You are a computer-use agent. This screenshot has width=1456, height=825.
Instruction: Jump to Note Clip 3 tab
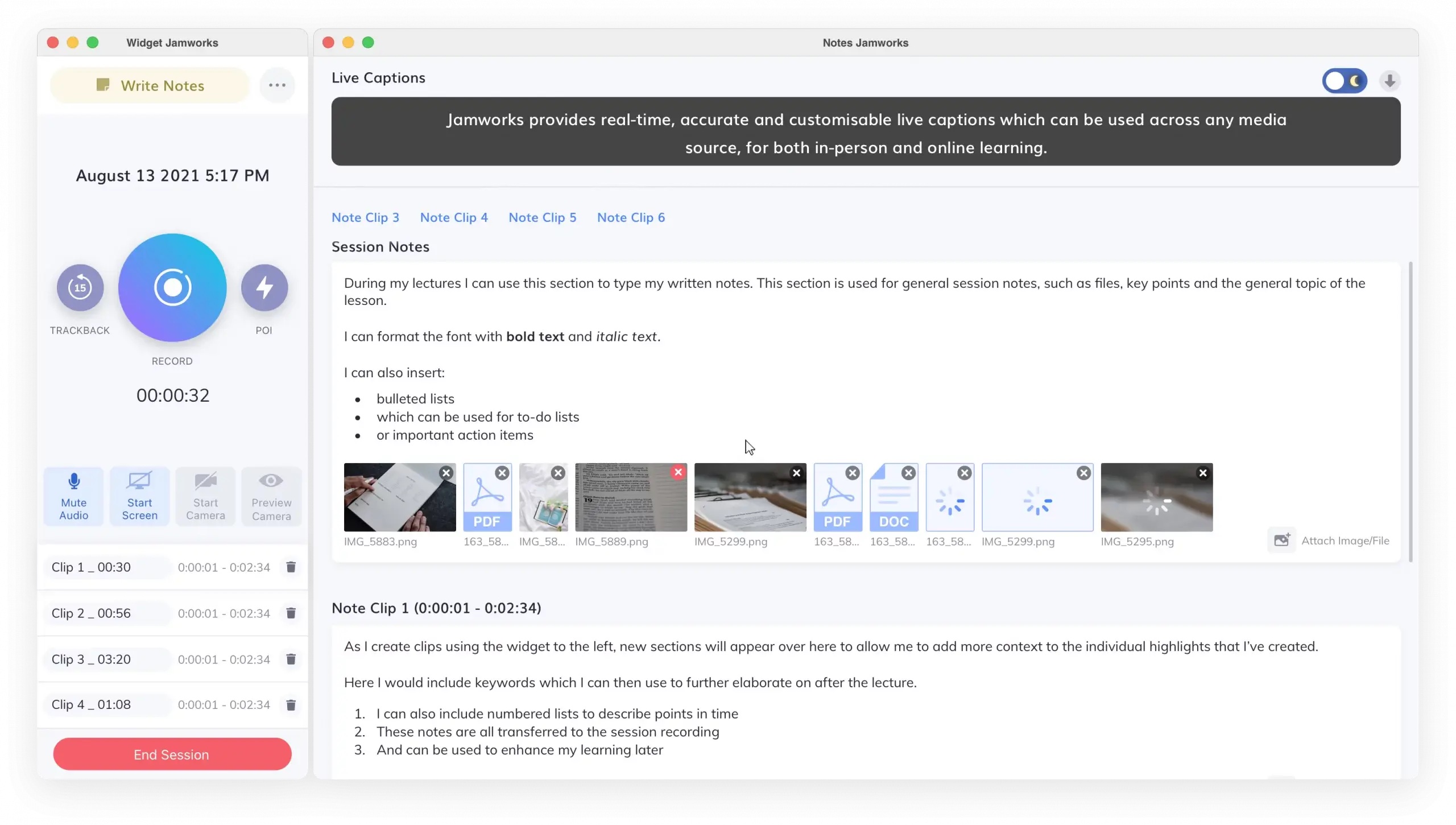[x=365, y=217]
